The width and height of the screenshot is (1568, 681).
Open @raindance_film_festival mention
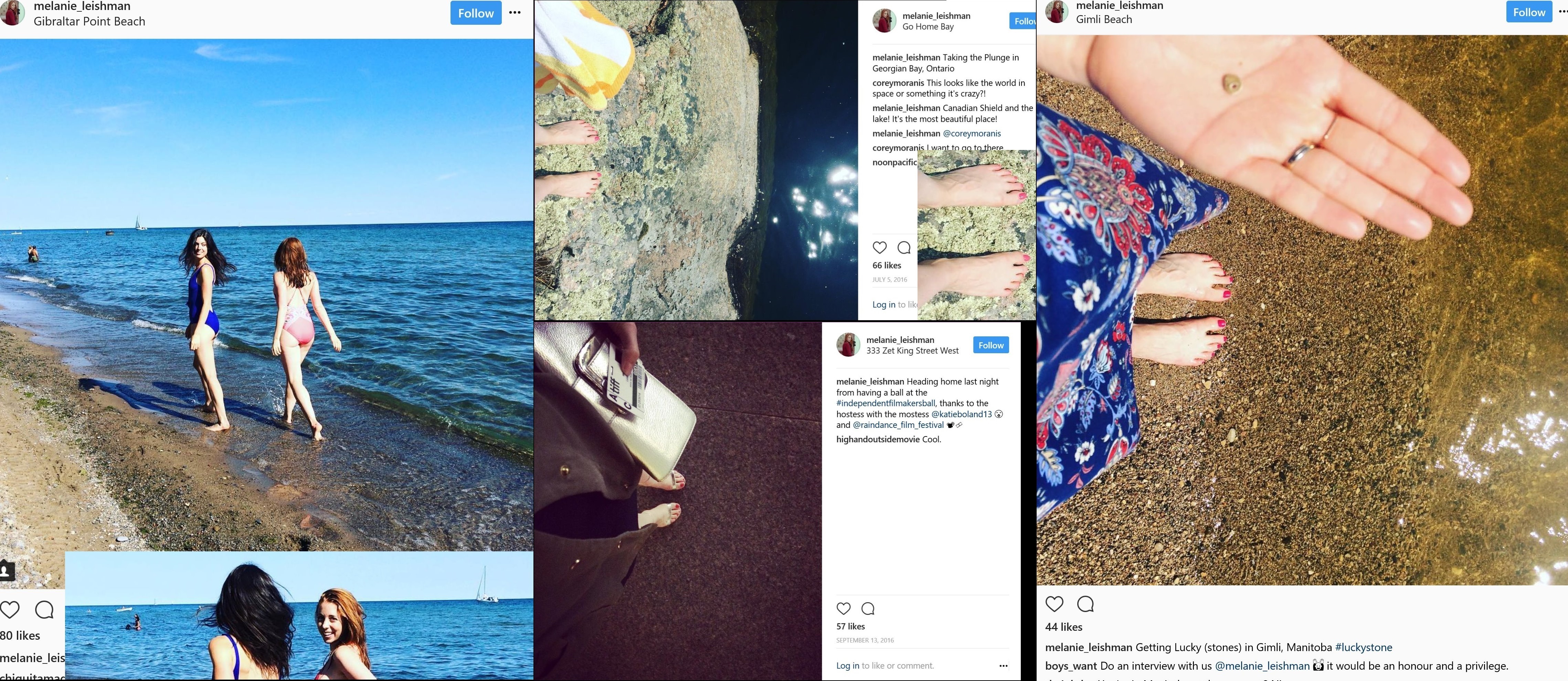tap(899, 425)
